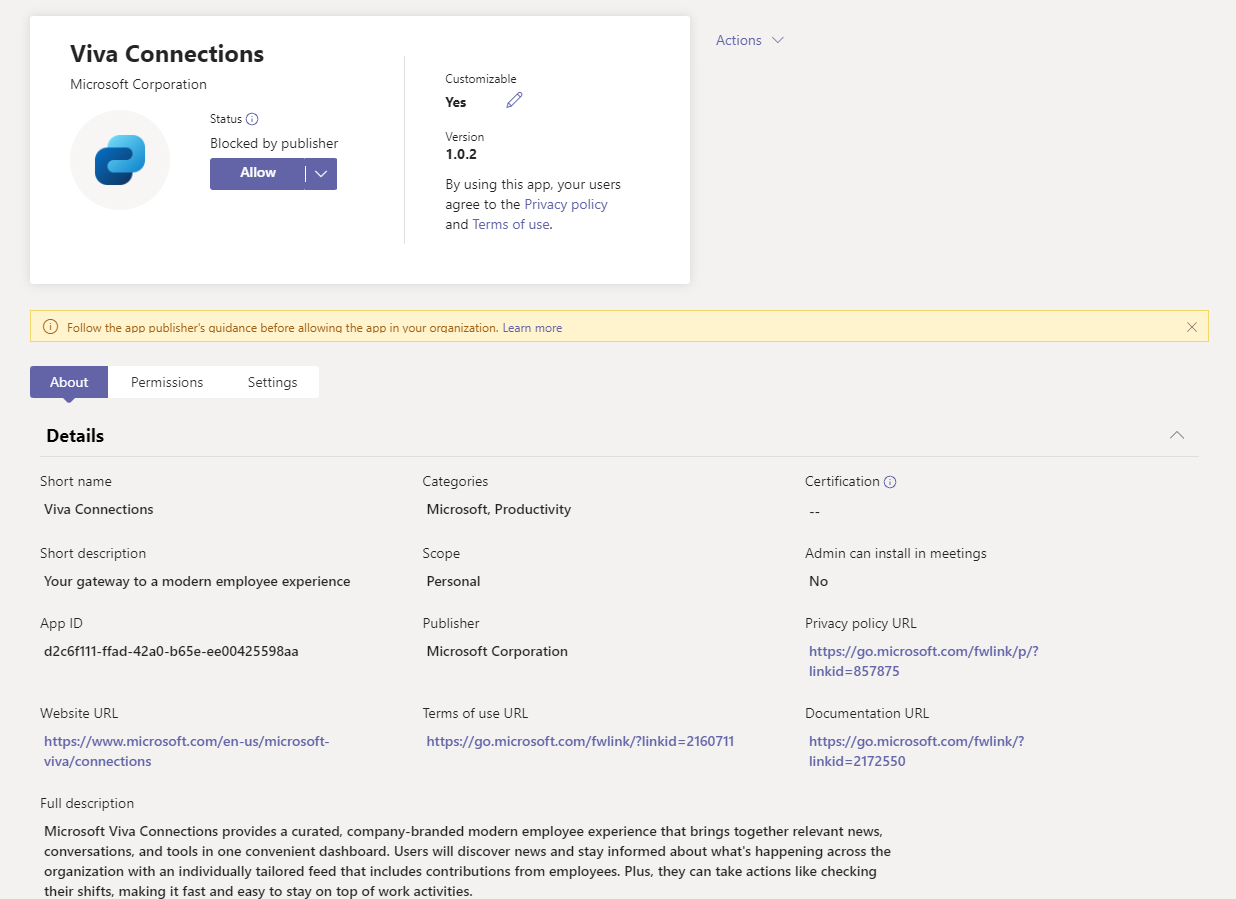Dismiss the publisher guidance warning banner
Screen dimensions: 1236x899
pos(1191,326)
